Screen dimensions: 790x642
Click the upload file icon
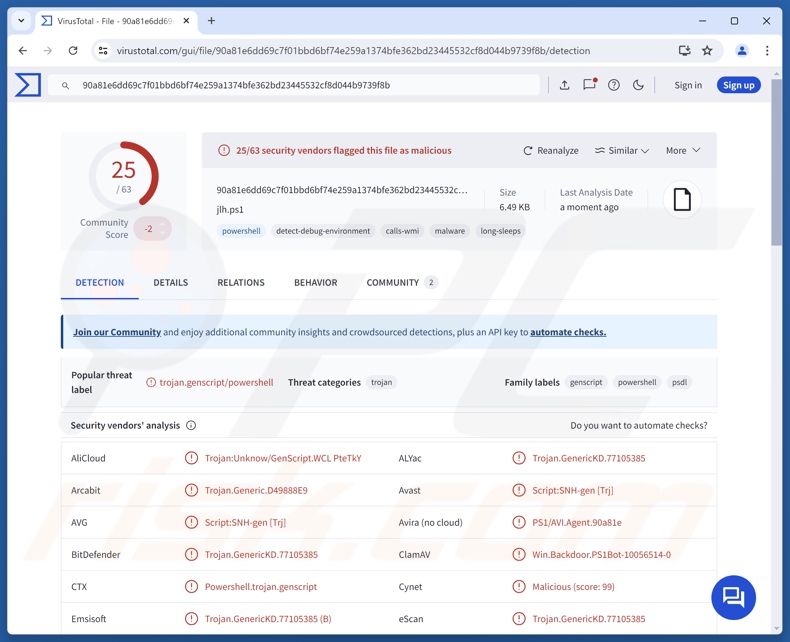(x=564, y=85)
